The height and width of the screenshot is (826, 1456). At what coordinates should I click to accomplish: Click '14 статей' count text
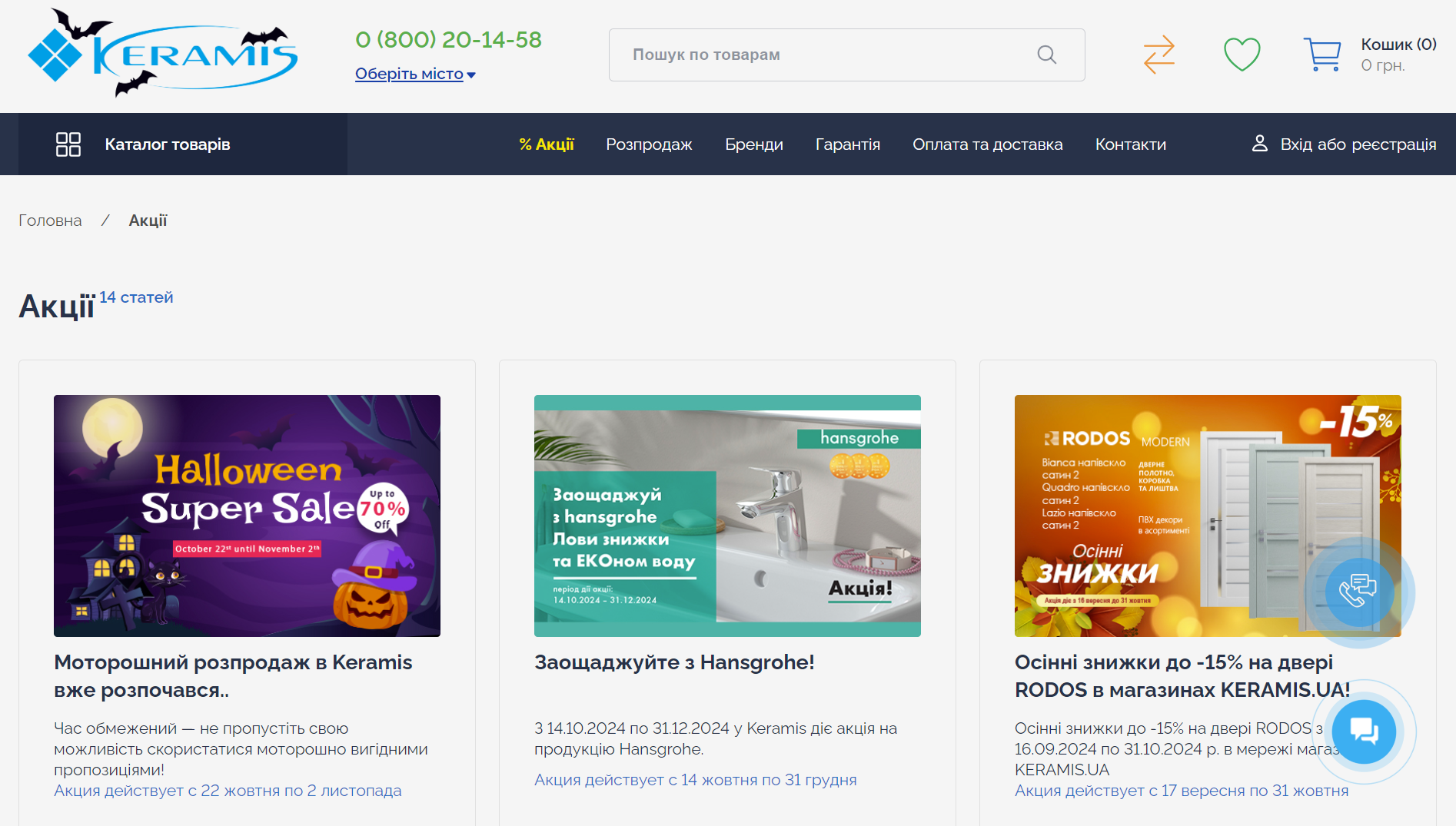136,297
